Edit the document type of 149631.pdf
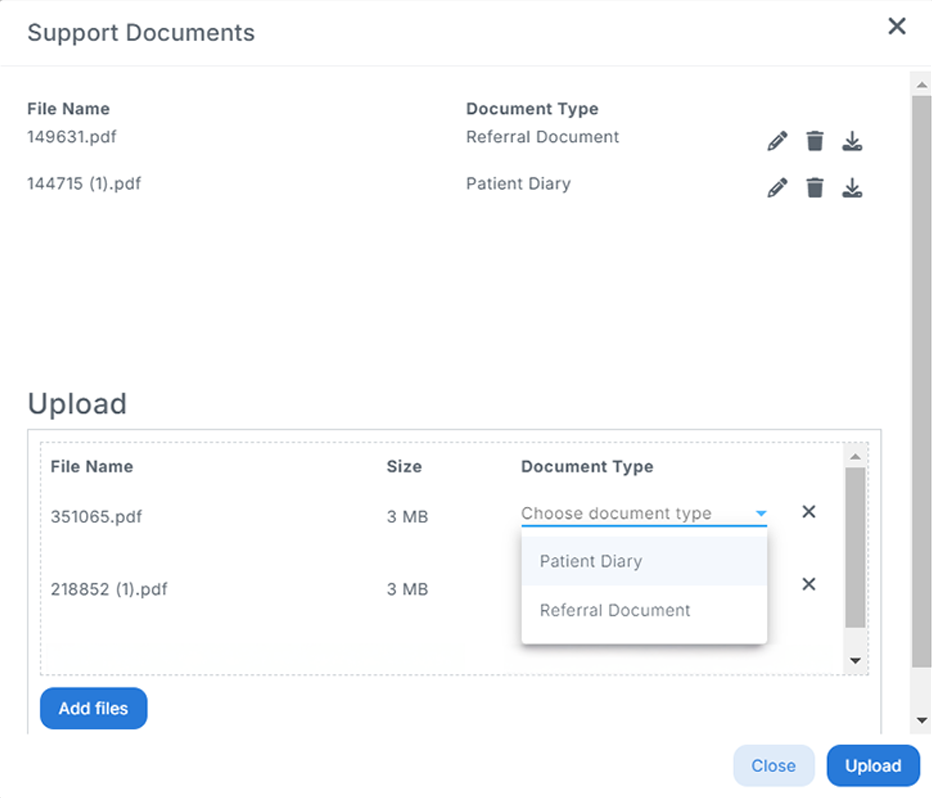The image size is (932, 798). pyautogui.click(x=777, y=140)
